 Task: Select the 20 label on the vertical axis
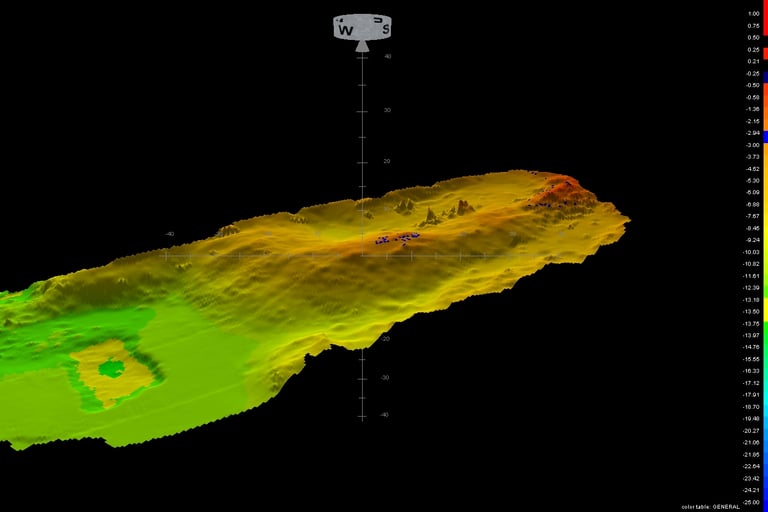(x=387, y=161)
